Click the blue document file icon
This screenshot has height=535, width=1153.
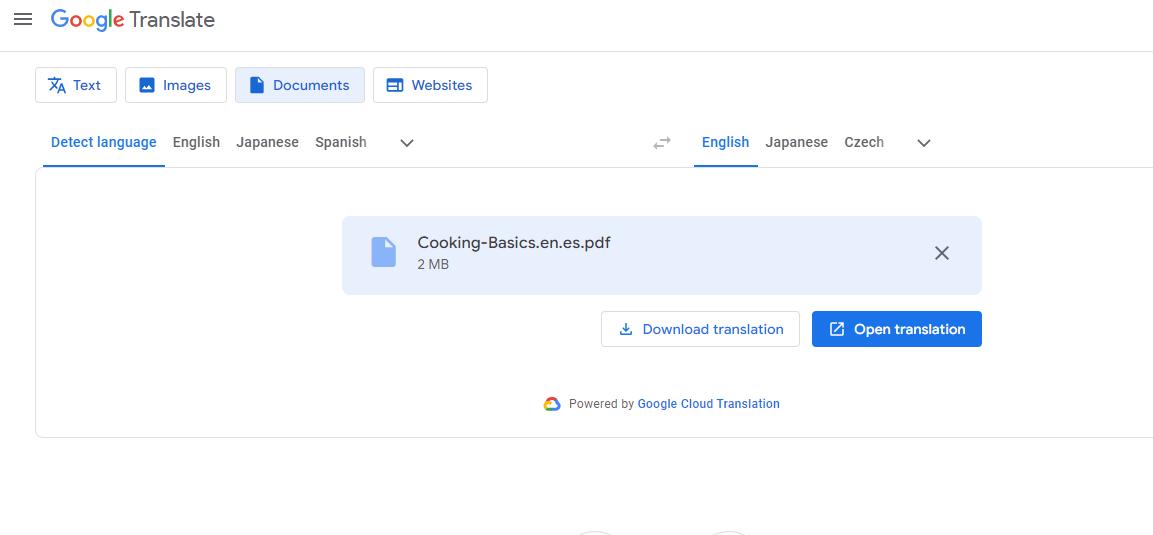tap(383, 252)
